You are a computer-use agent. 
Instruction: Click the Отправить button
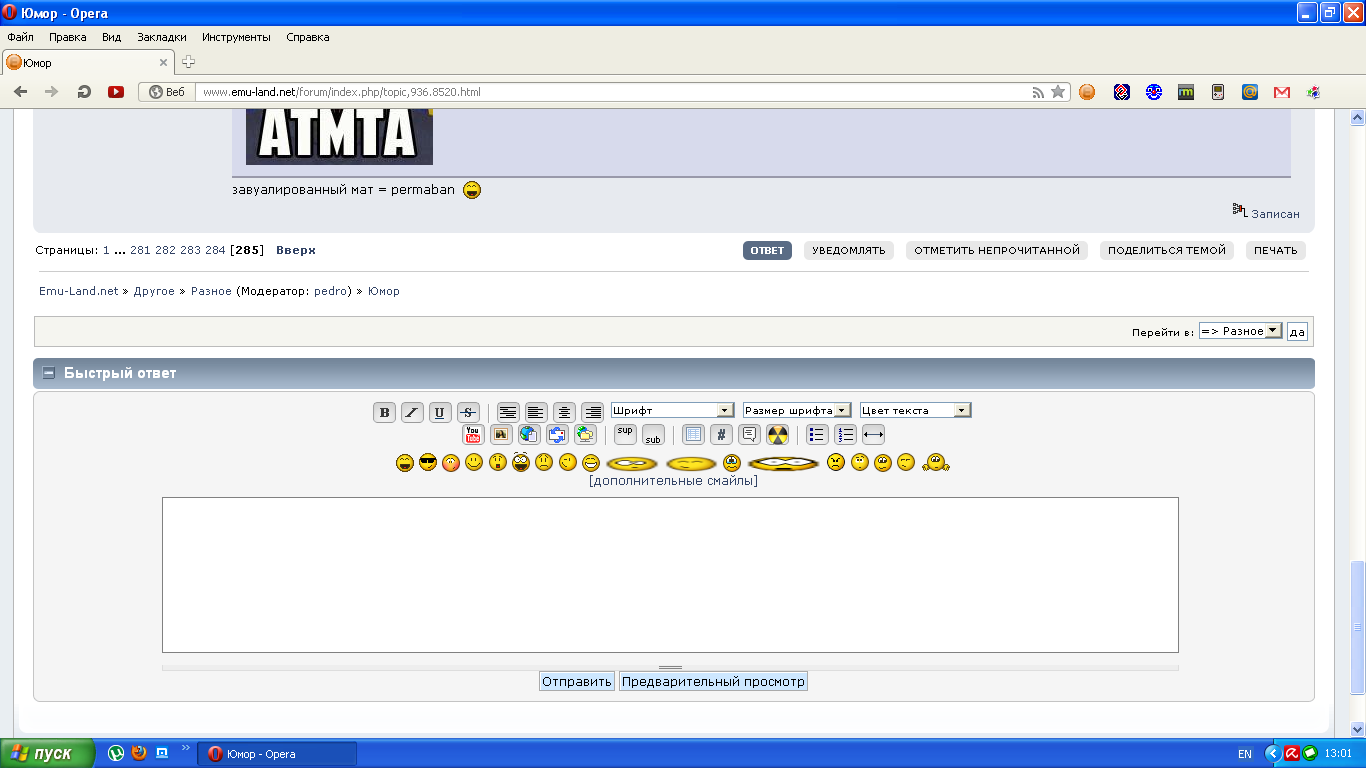(x=576, y=682)
